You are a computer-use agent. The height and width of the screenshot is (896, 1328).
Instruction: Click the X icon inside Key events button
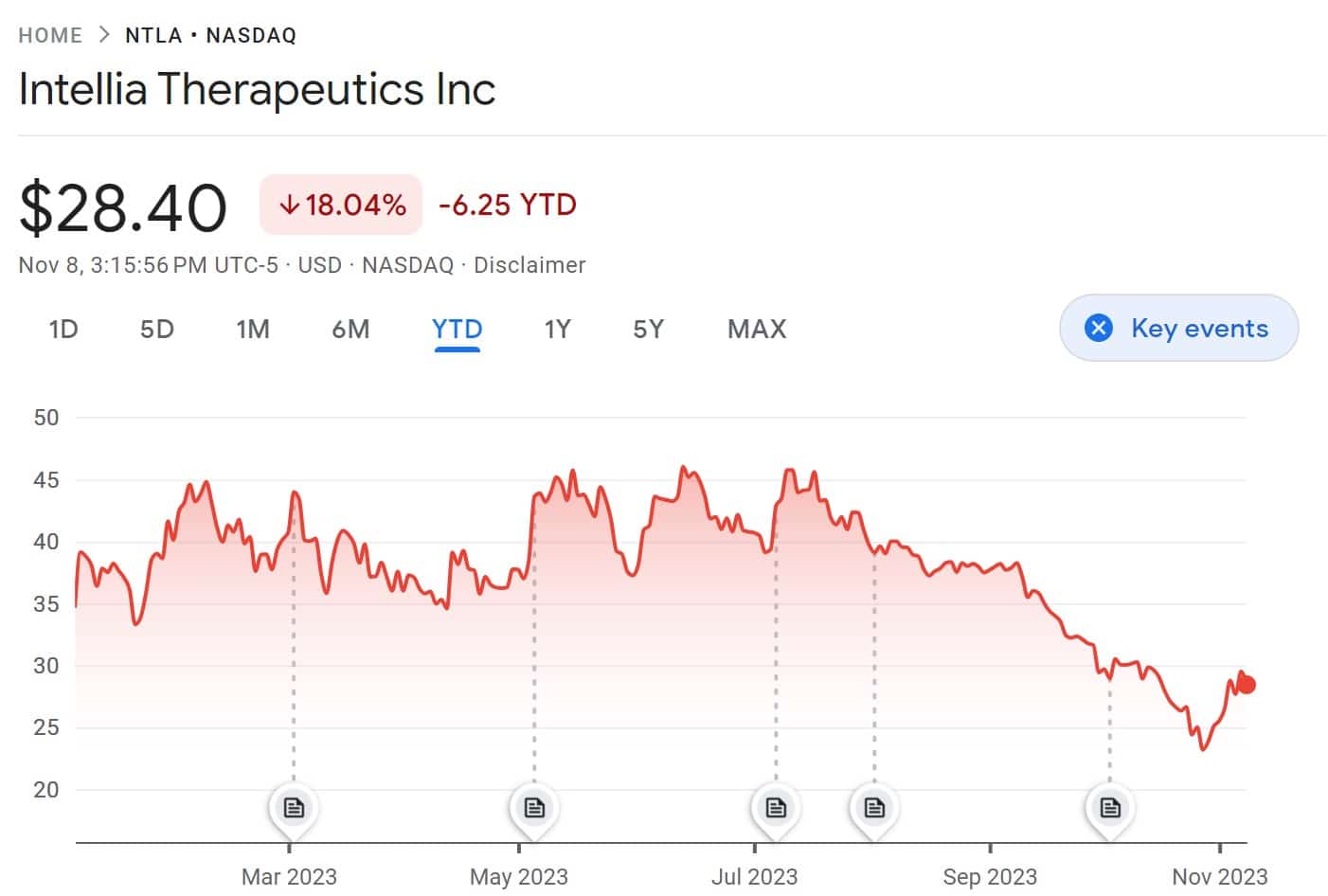[1097, 328]
